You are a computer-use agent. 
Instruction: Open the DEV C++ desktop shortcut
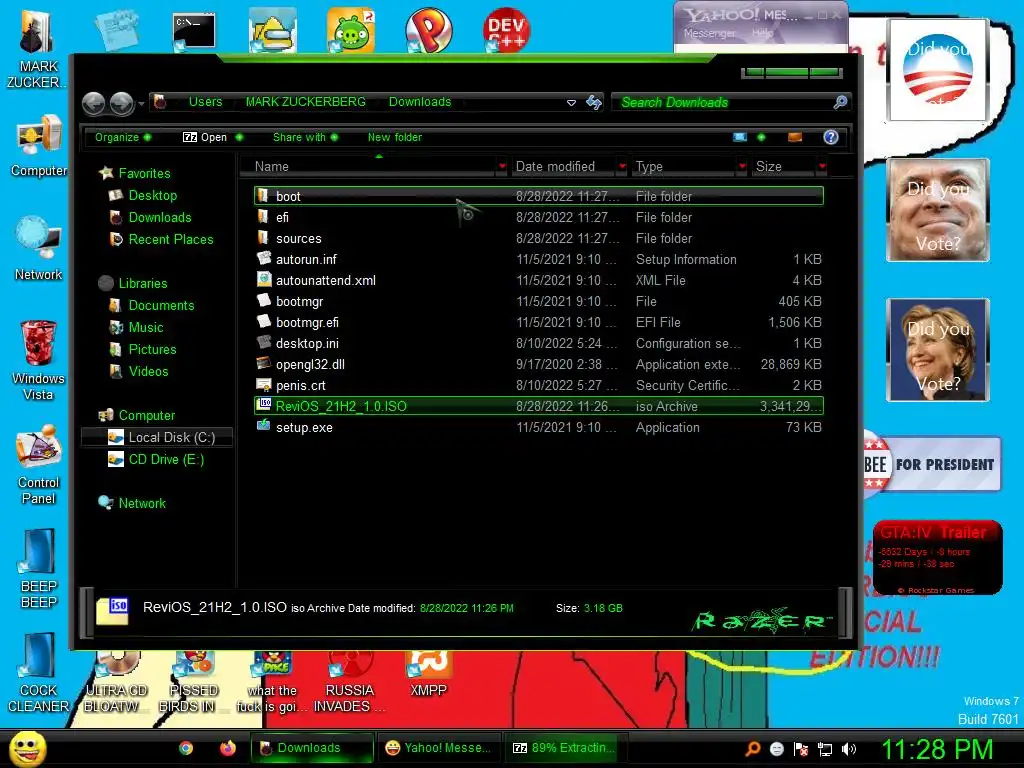point(506,29)
